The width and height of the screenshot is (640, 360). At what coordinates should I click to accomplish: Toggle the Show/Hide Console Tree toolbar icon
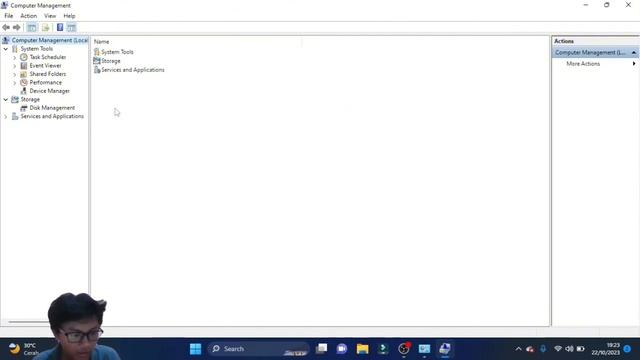pos(31,27)
